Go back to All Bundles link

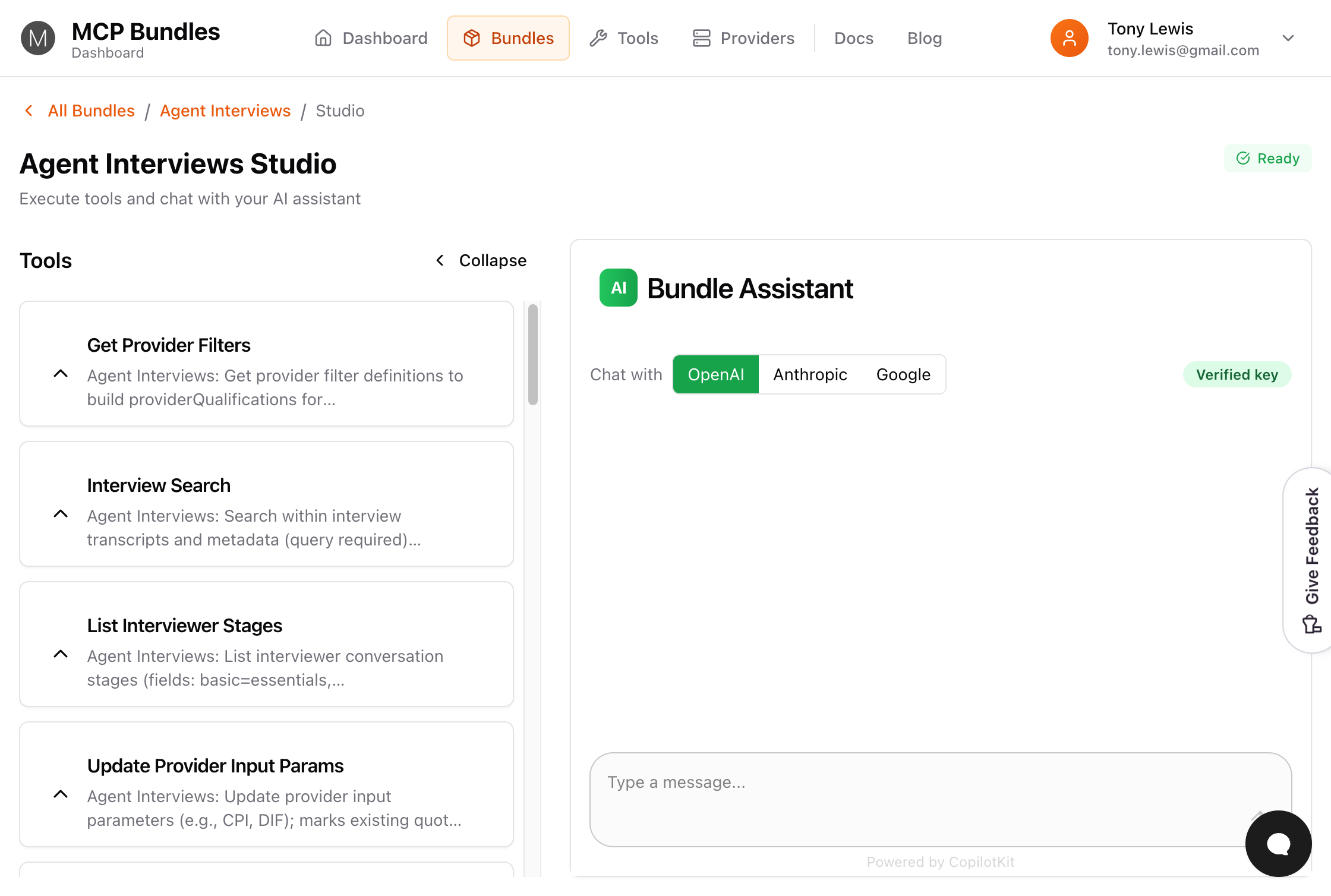tap(91, 111)
